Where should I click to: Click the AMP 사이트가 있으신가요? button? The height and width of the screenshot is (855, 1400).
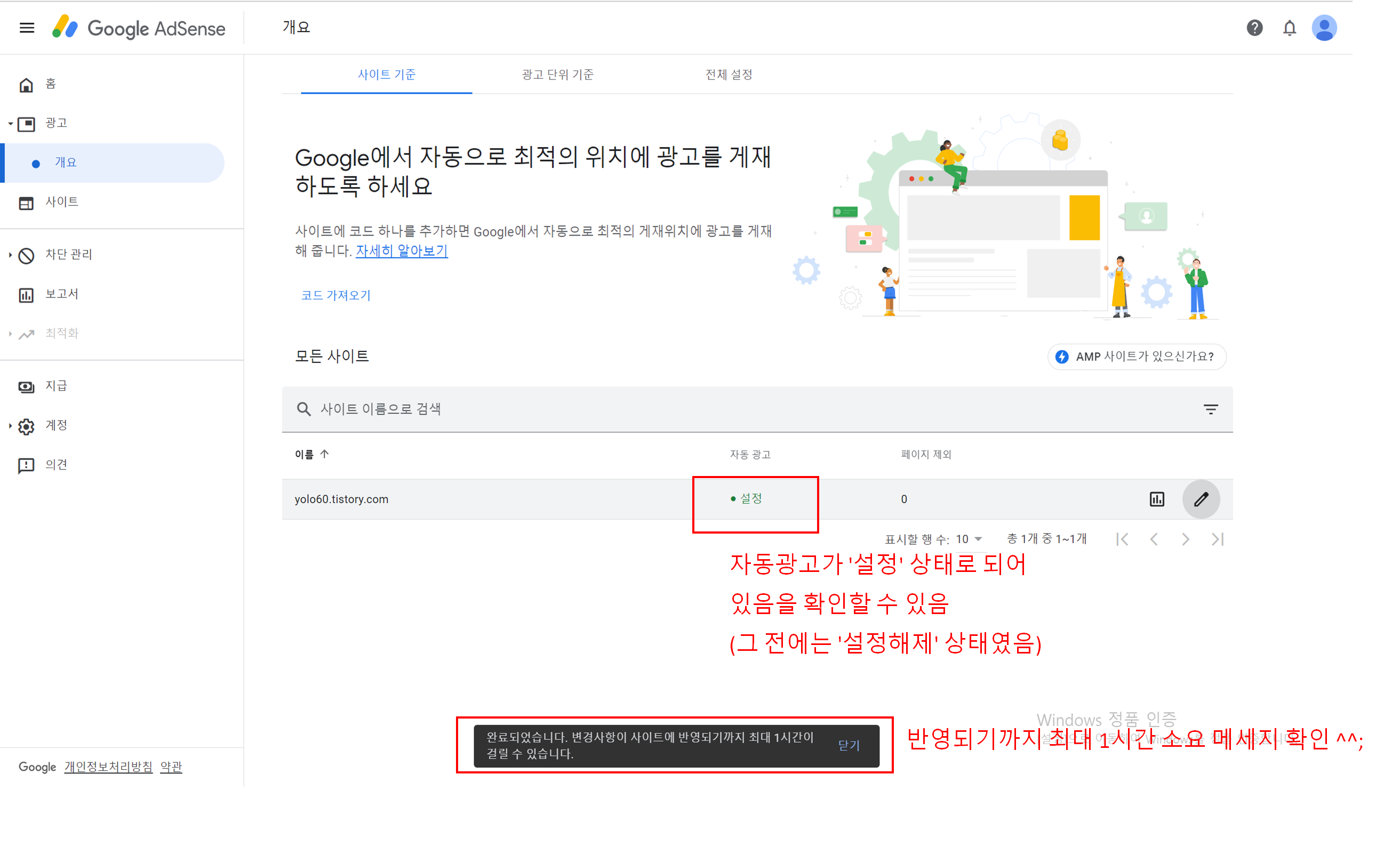[1137, 357]
